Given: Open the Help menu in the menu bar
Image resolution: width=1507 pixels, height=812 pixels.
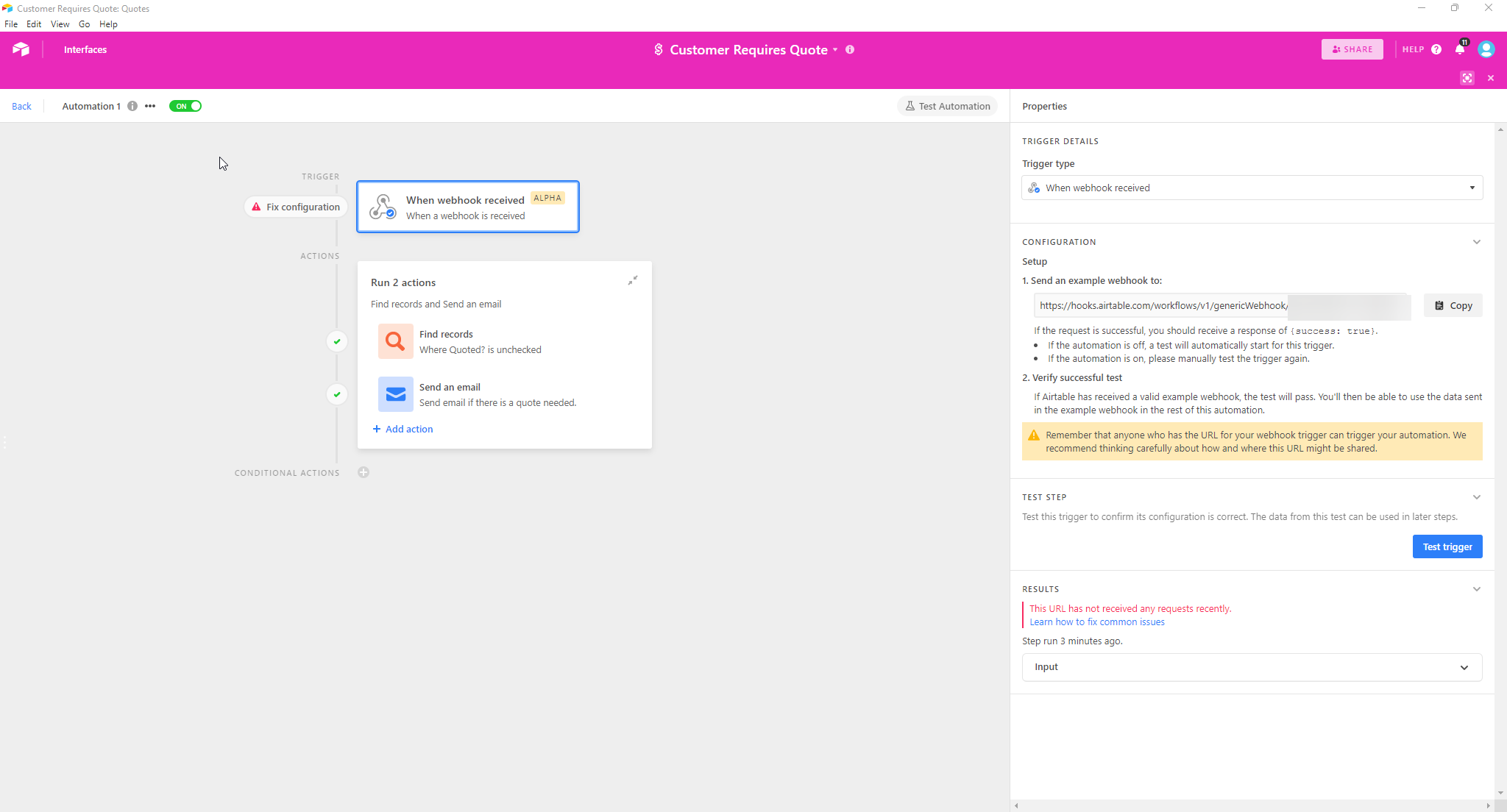Looking at the screenshot, I should 108,24.
